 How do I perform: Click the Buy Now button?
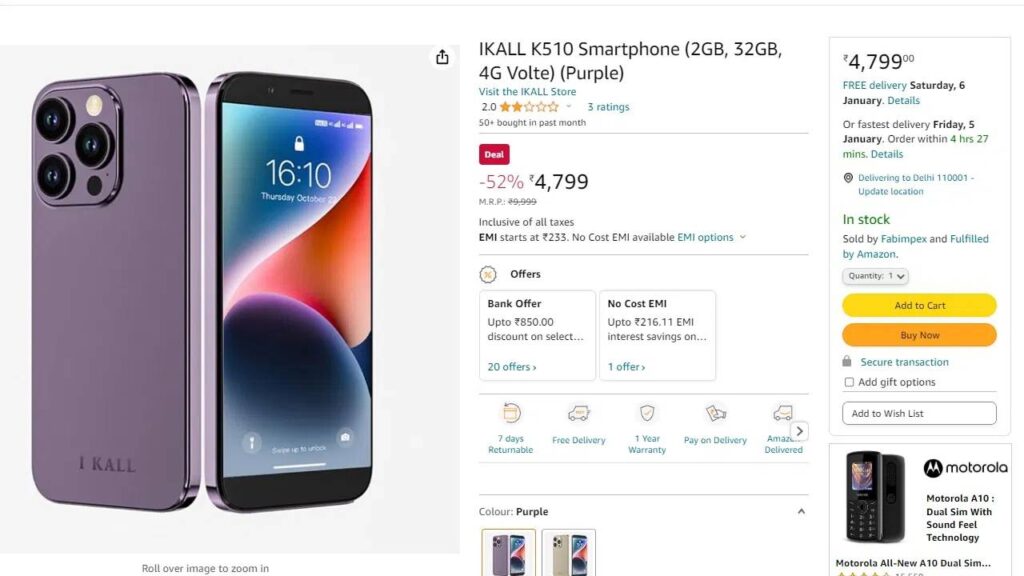[920, 335]
